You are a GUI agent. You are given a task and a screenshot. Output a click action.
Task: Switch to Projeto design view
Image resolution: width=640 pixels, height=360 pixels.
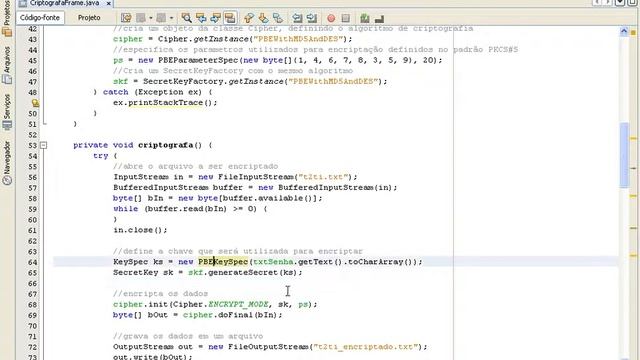[89, 18]
